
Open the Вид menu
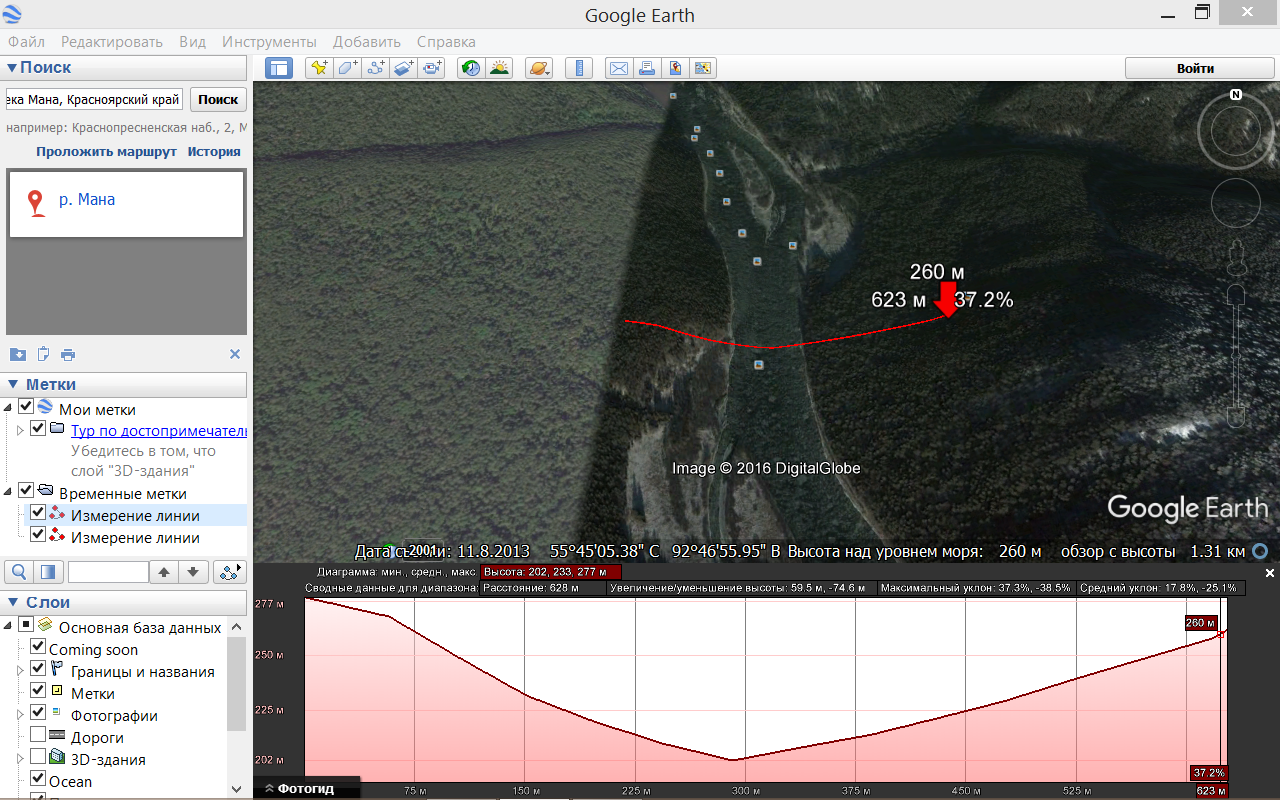pos(193,42)
